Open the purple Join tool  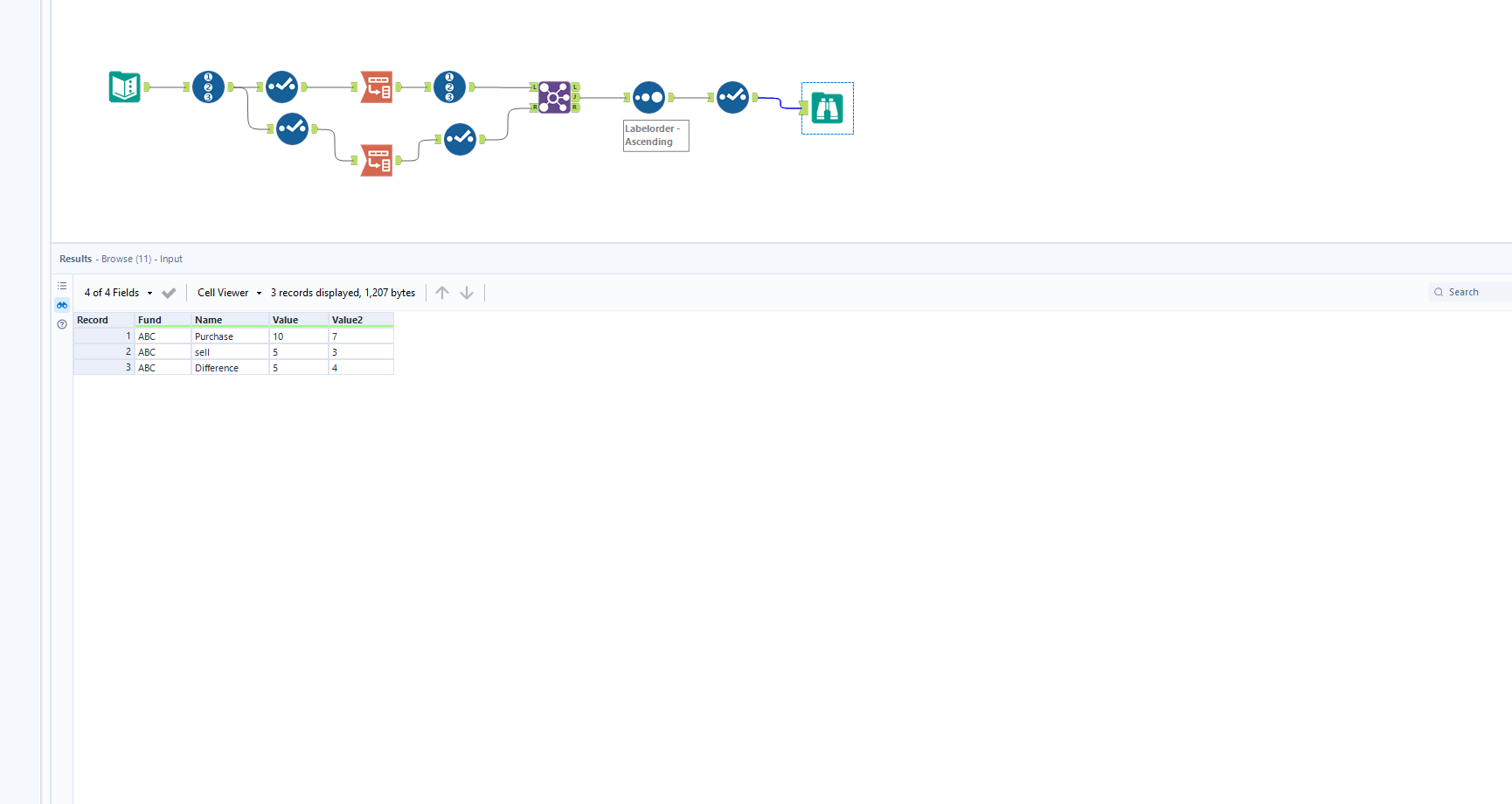coord(555,98)
